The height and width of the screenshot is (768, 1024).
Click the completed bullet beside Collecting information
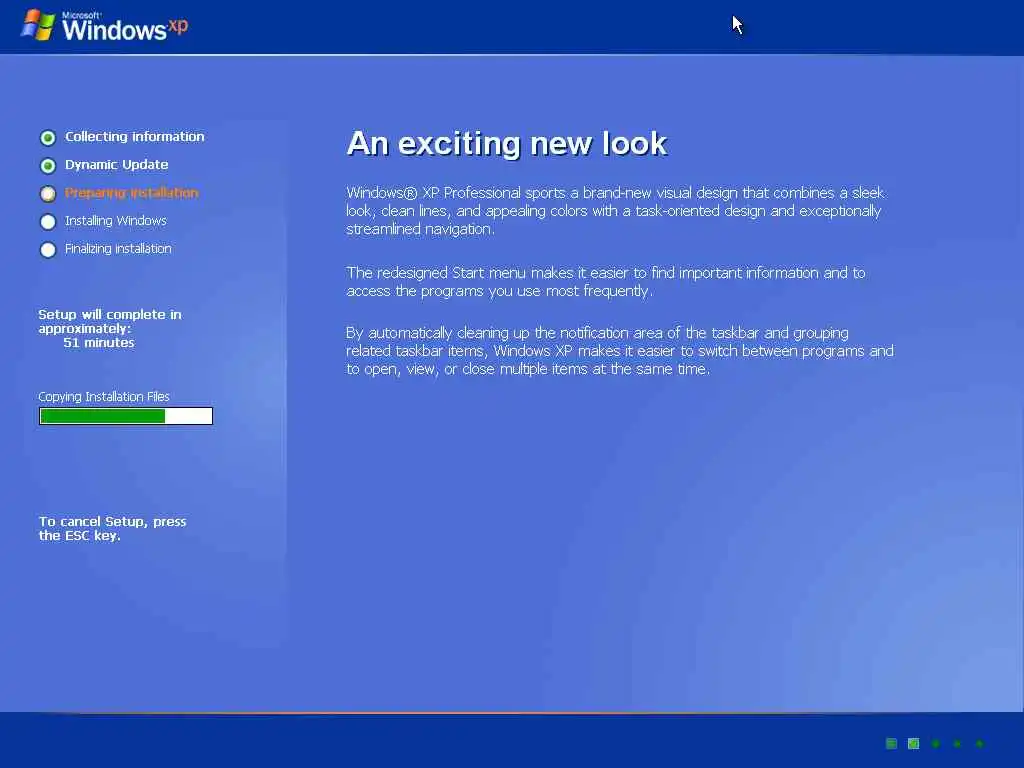coord(48,138)
